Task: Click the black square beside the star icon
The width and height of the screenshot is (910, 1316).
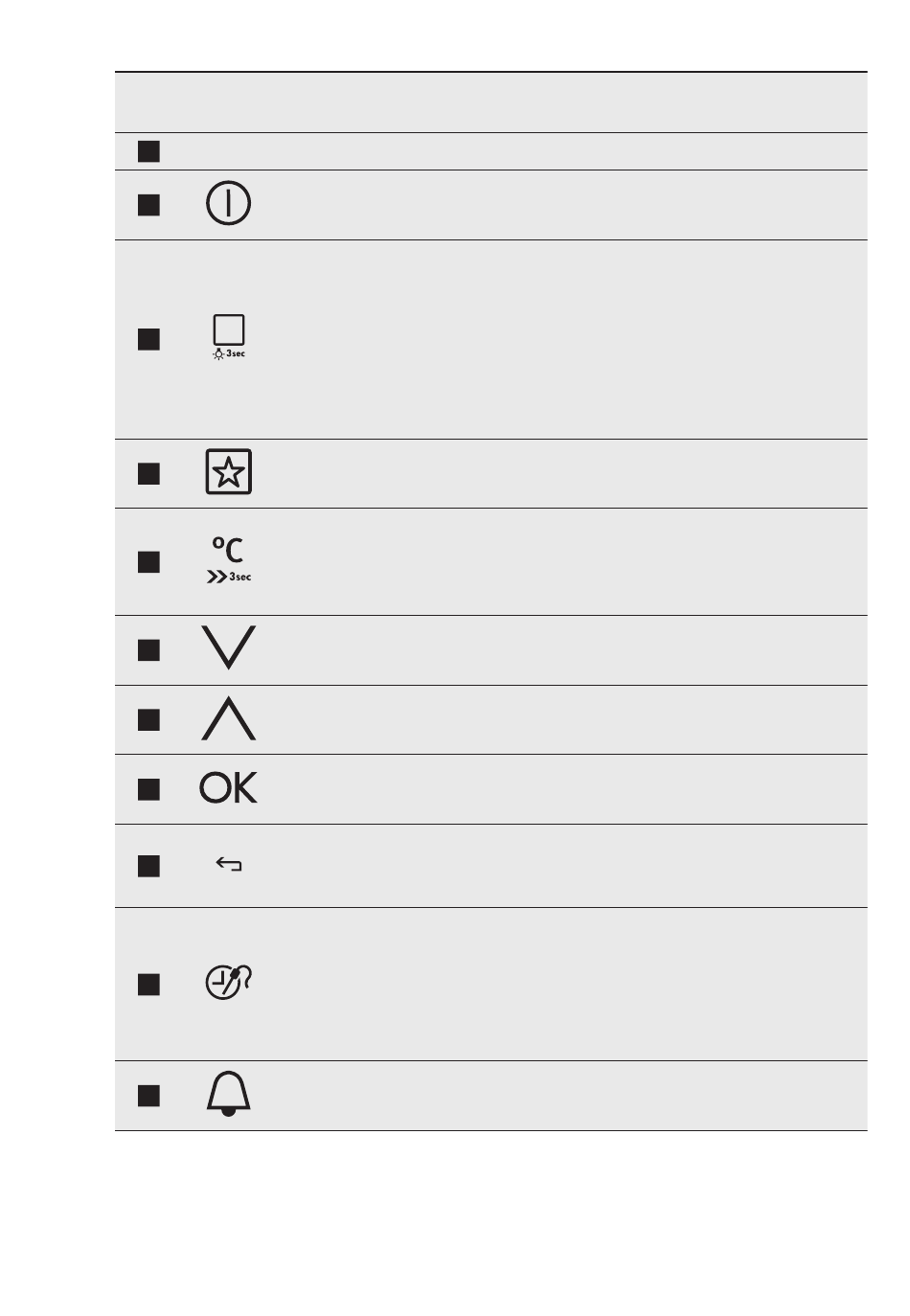Action: [148, 473]
